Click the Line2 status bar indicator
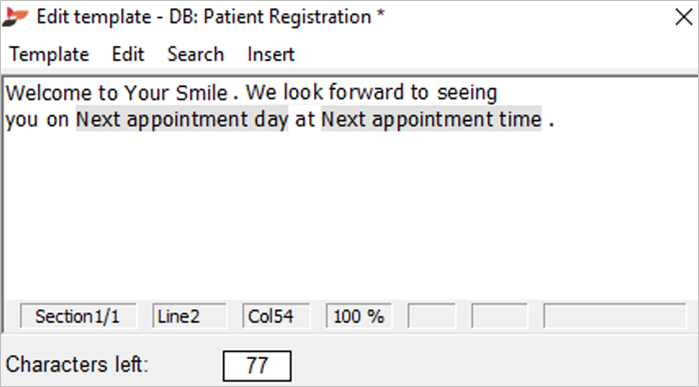 click(189, 316)
